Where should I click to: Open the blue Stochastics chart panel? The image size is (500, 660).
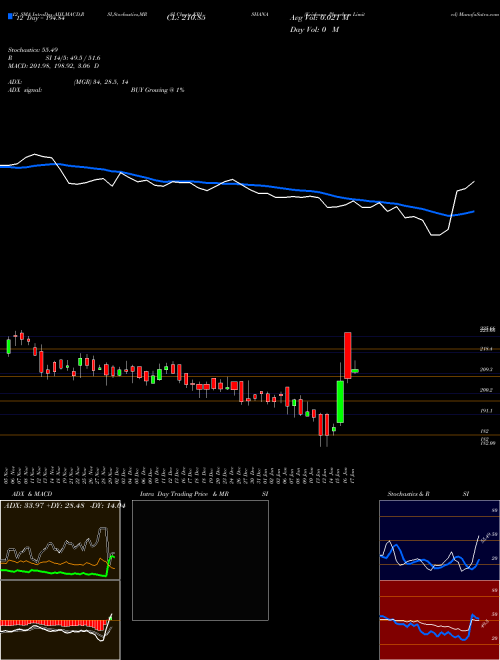[x=439, y=540]
